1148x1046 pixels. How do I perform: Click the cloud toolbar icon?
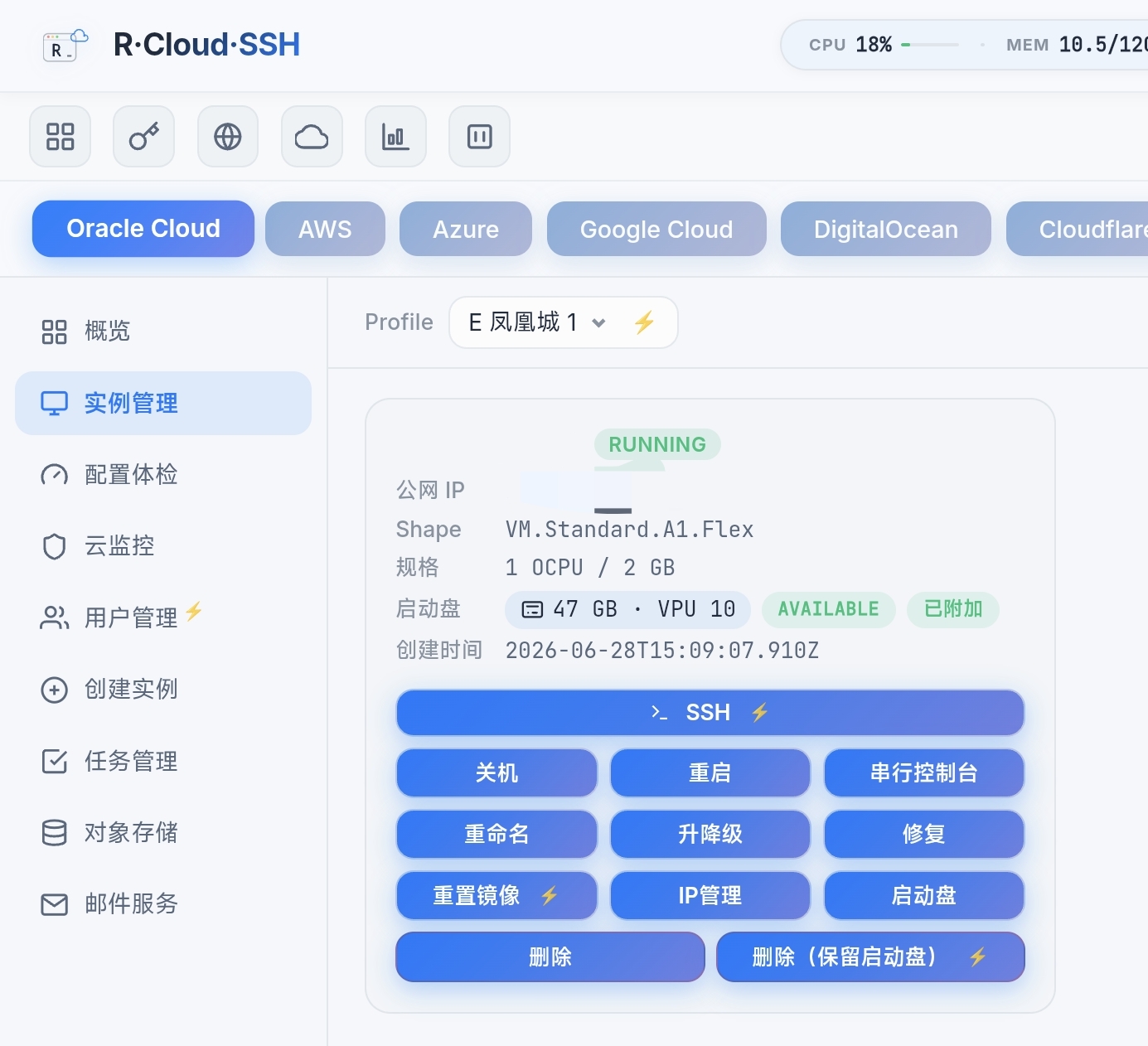[x=312, y=137]
